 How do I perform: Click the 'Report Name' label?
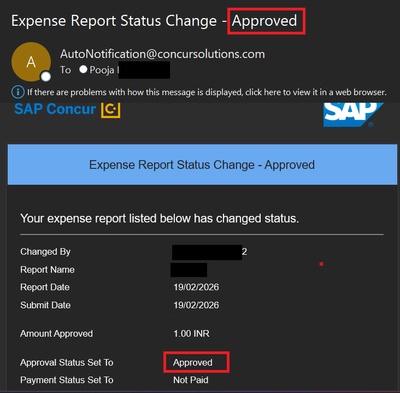[x=47, y=270]
